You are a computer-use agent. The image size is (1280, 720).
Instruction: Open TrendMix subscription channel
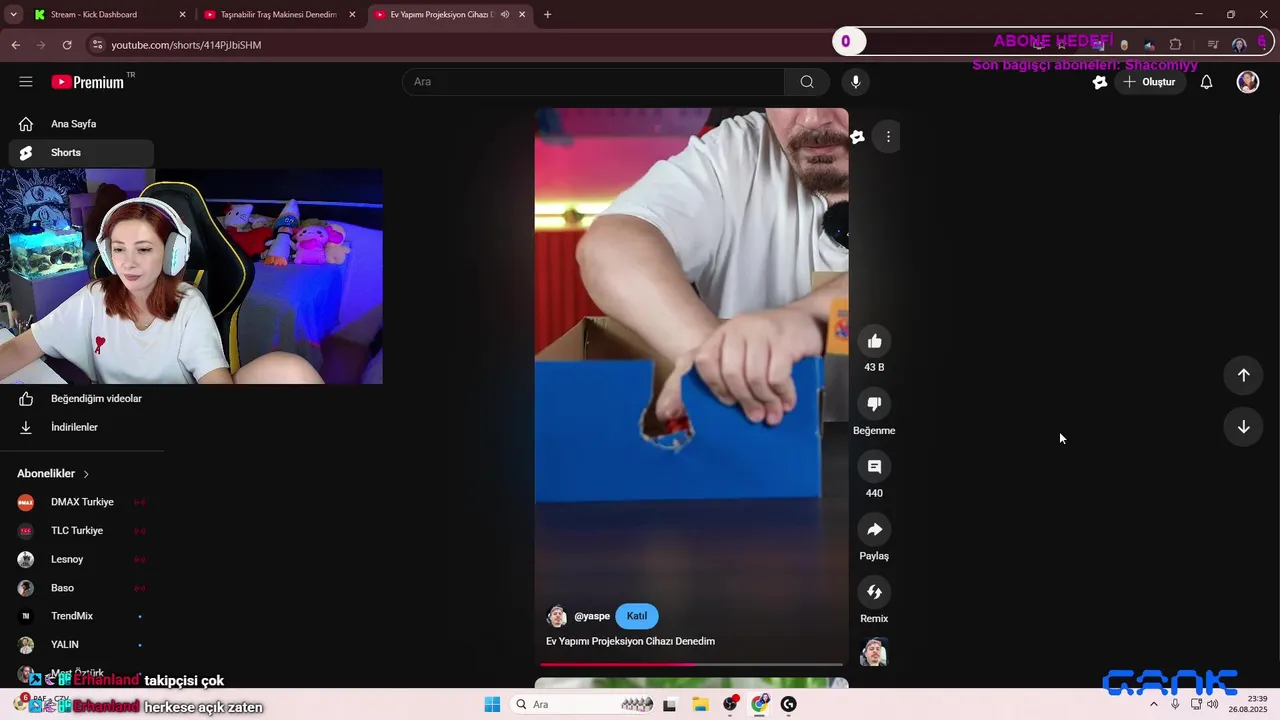[81, 616]
